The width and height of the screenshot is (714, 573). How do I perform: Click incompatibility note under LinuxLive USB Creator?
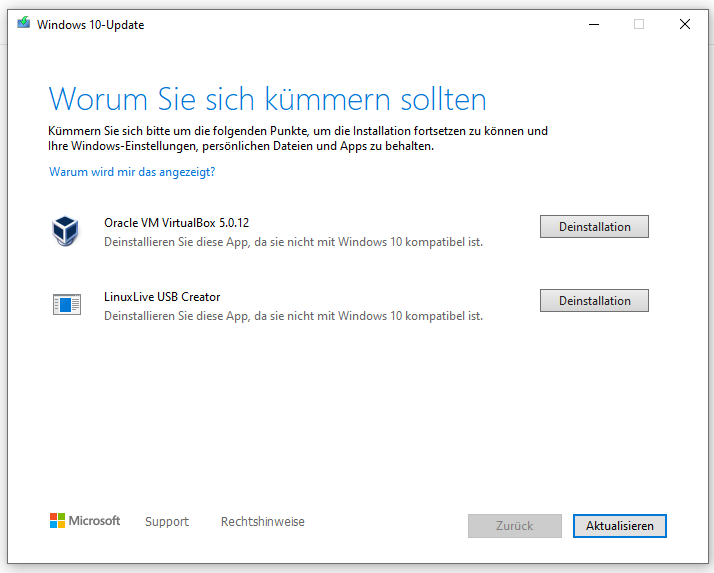(x=293, y=316)
